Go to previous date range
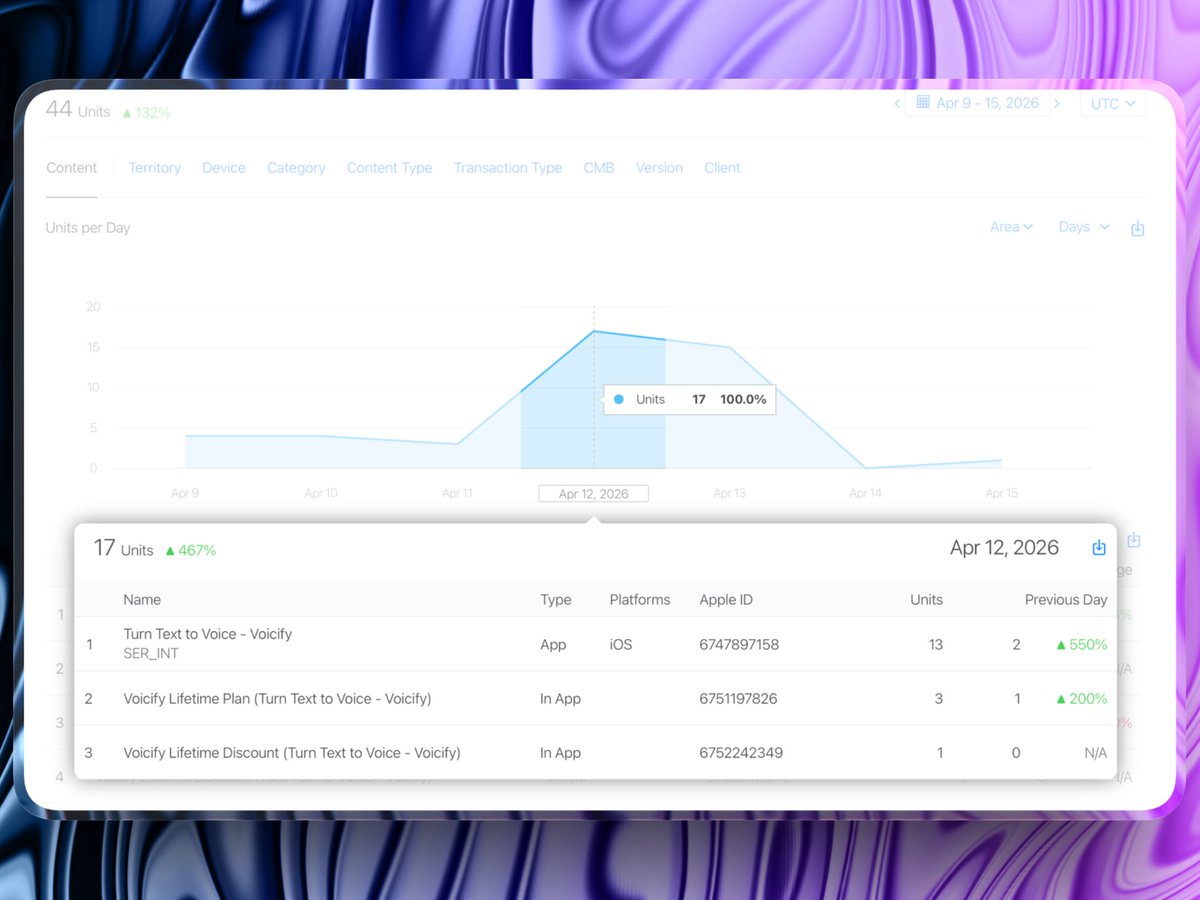 click(x=897, y=104)
